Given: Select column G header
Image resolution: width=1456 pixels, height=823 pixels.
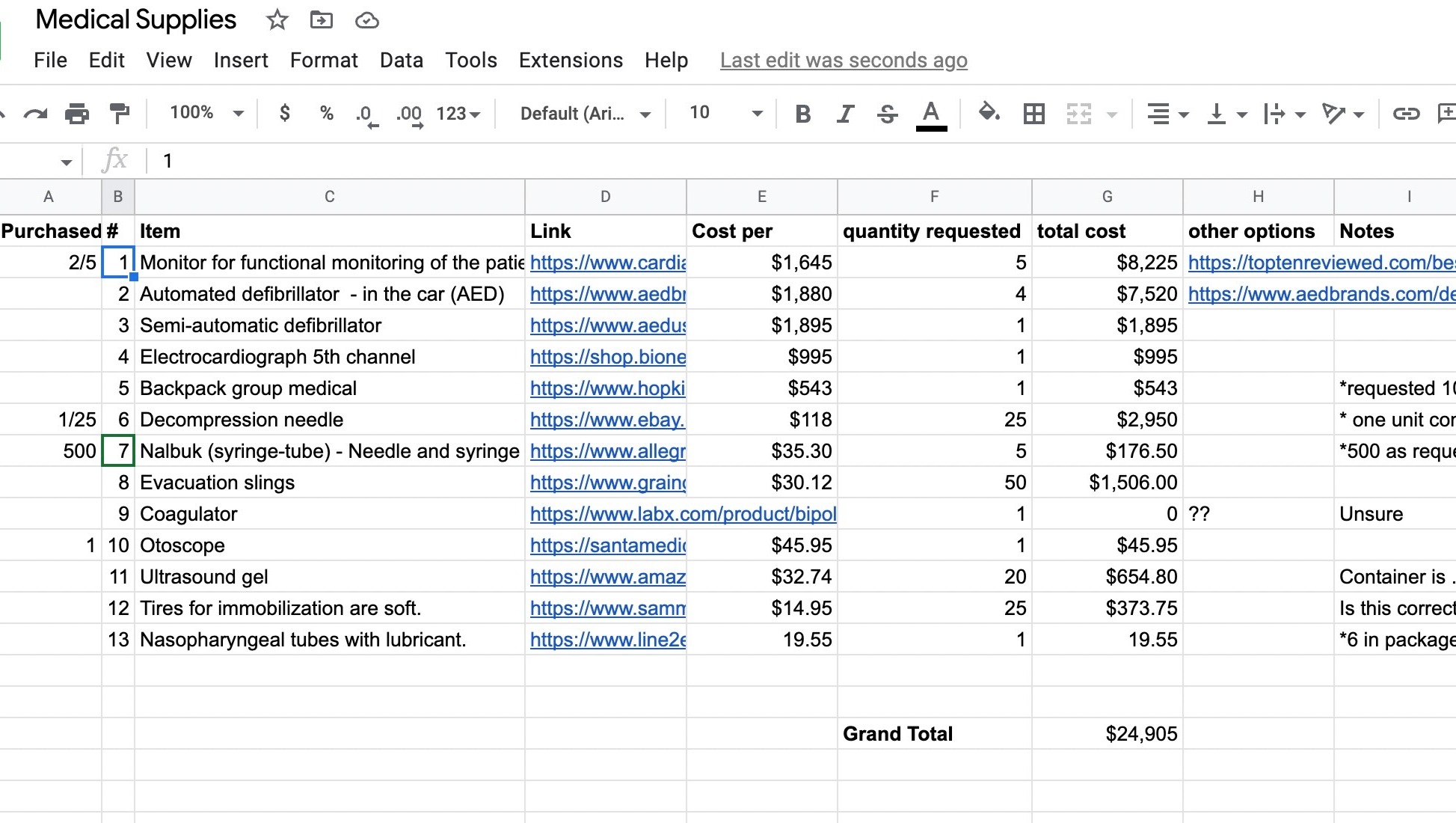Looking at the screenshot, I should [x=1108, y=197].
